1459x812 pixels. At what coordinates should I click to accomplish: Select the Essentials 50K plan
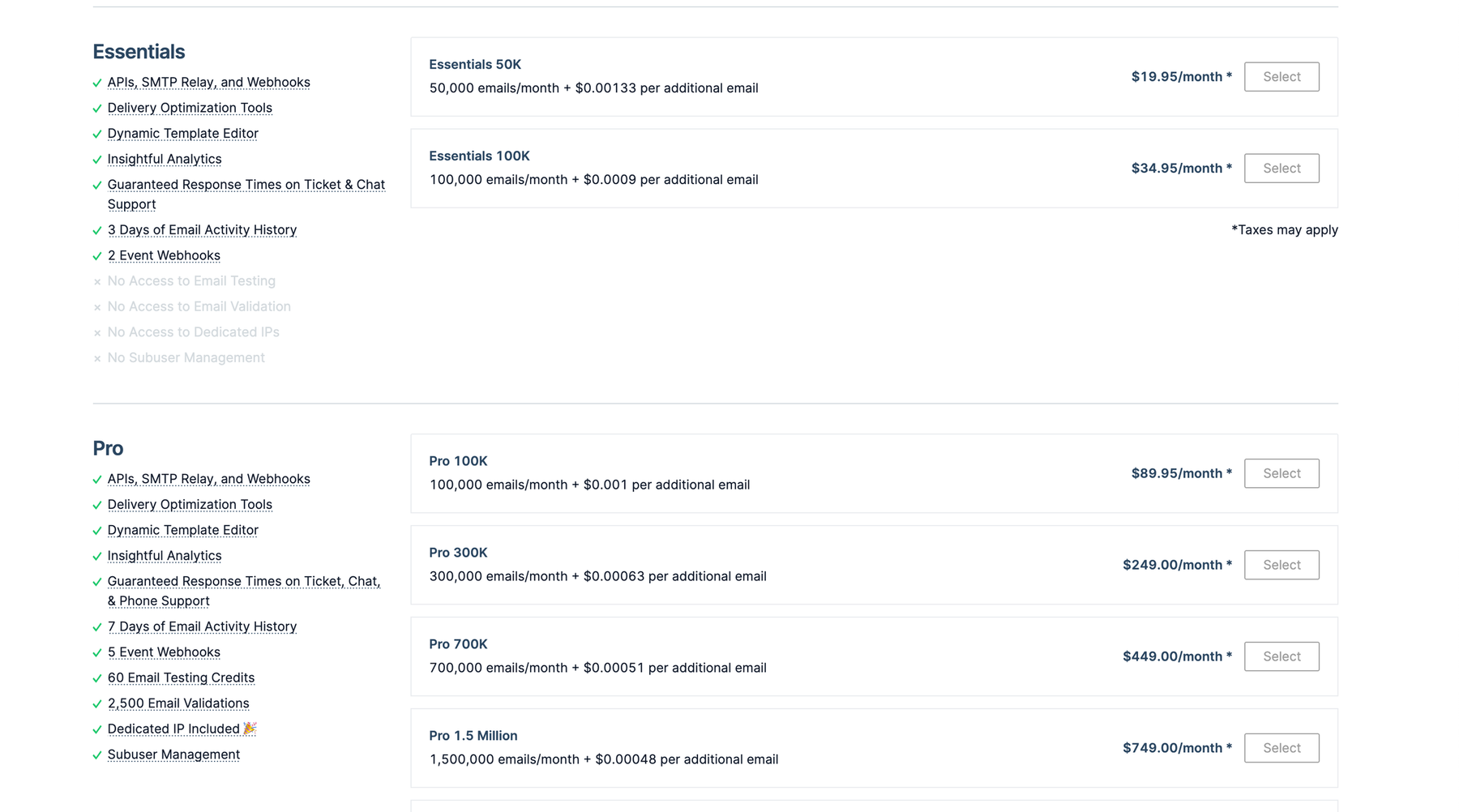pyautogui.click(x=1281, y=76)
